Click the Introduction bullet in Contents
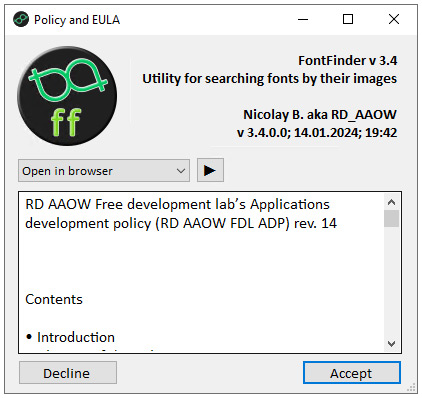Screen dimensions: 422x398 coord(70,337)
